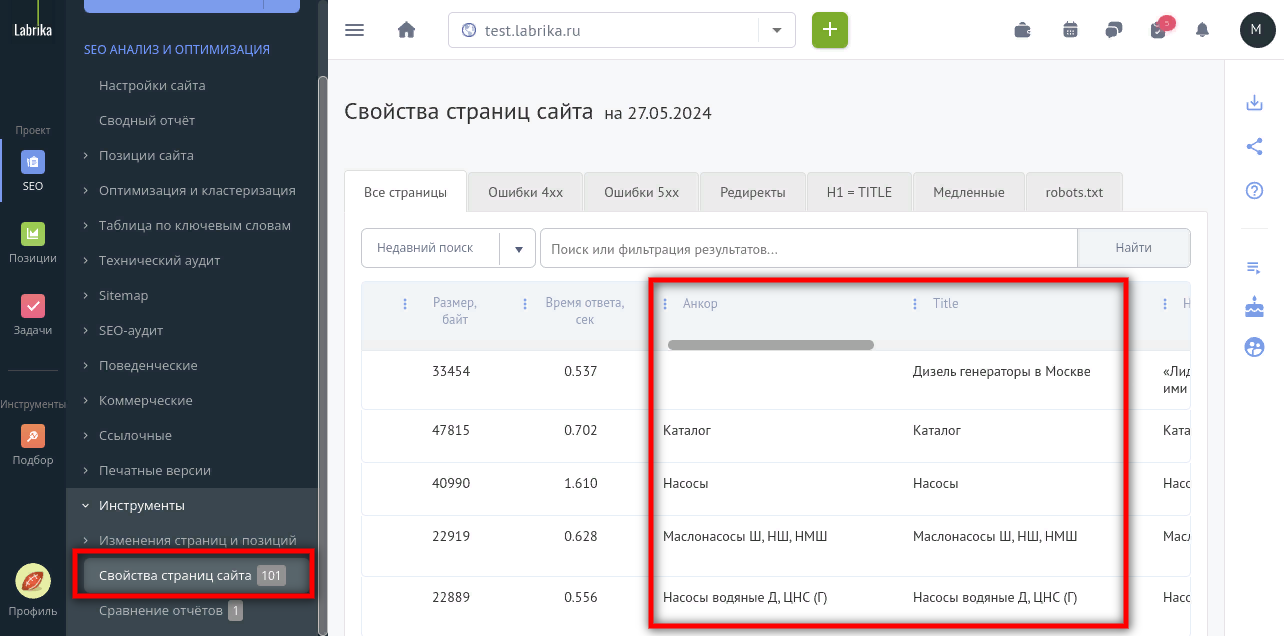Open the Задачи section icon
Screen dimensions: 1284x636
(33, 306)
